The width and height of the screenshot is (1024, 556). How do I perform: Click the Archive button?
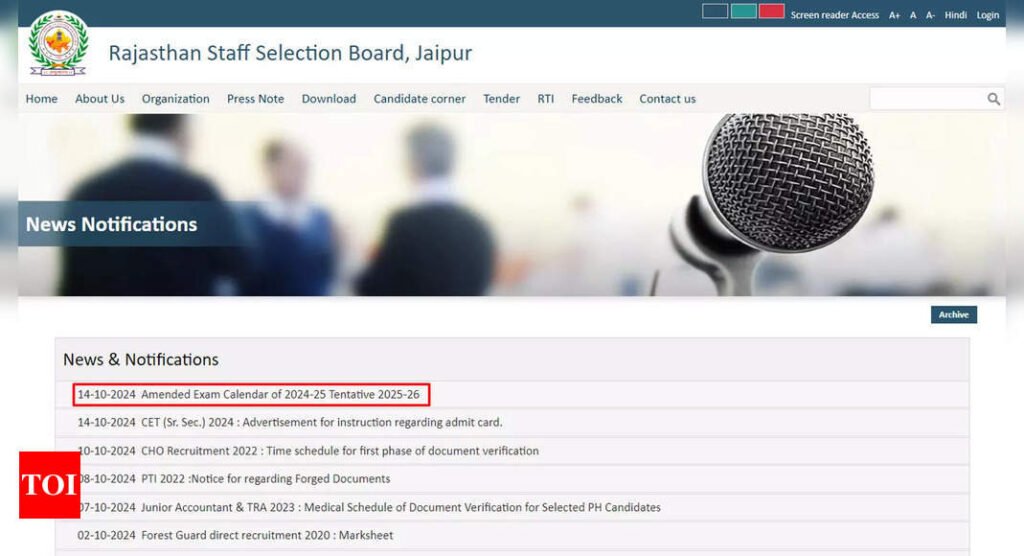click(953, 315)
